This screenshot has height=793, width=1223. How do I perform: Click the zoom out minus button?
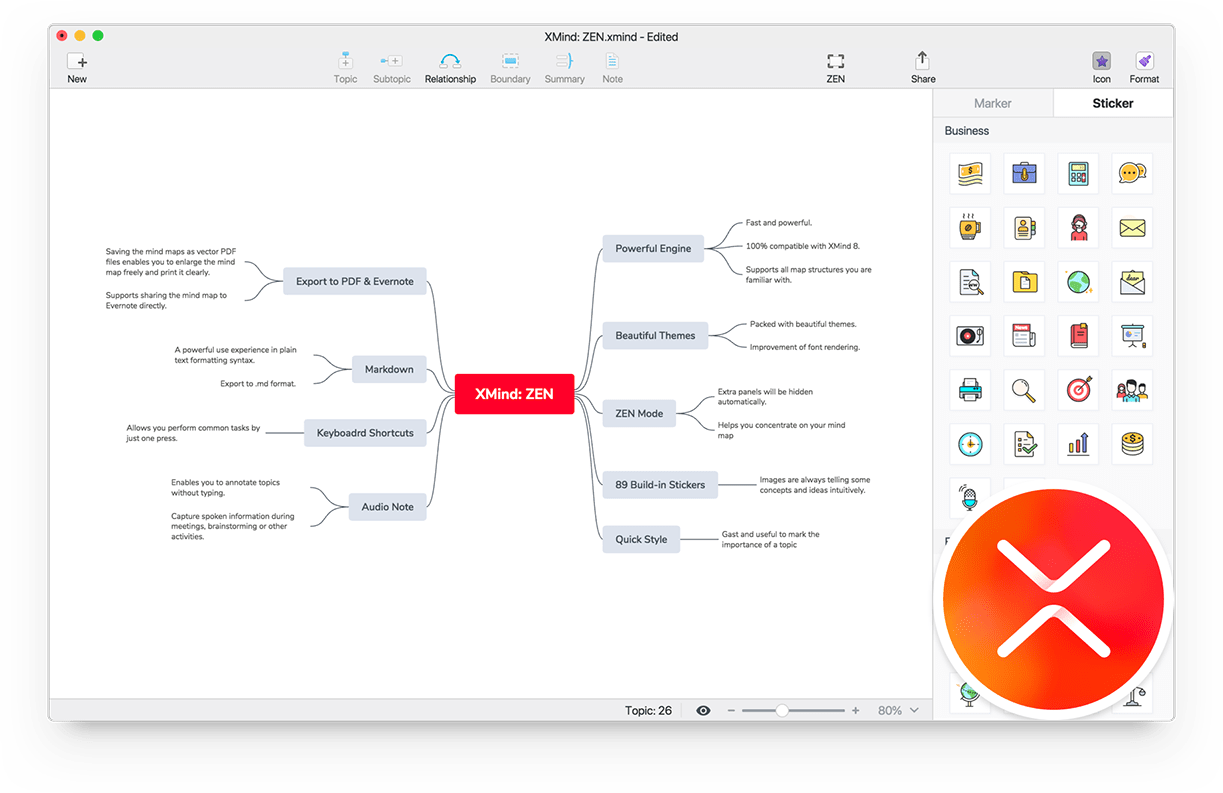(x=731, y=710)
